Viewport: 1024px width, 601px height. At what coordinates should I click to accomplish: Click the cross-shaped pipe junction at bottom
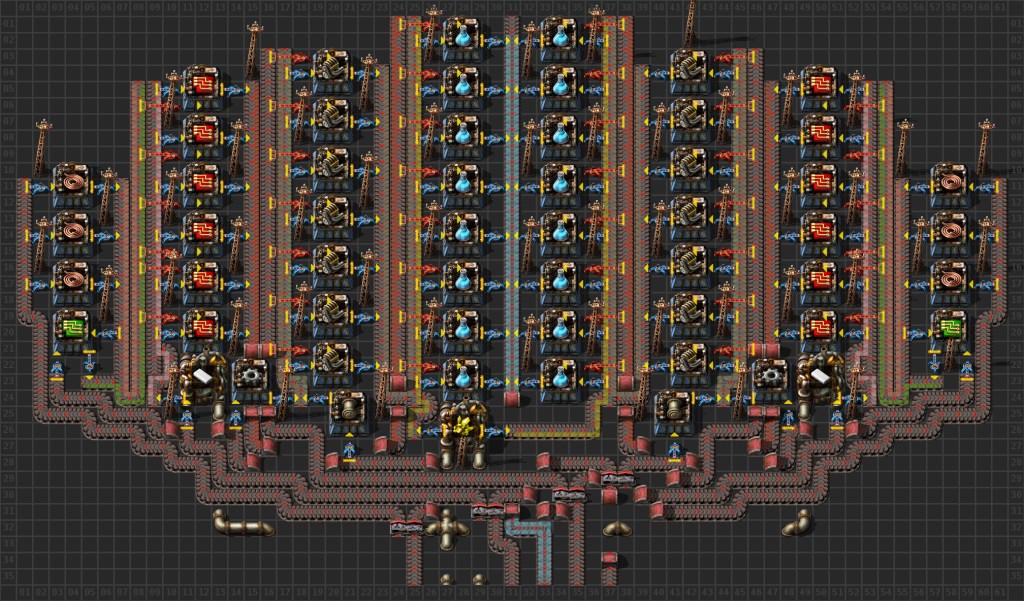pyautogui.click(x=447, y=528)
